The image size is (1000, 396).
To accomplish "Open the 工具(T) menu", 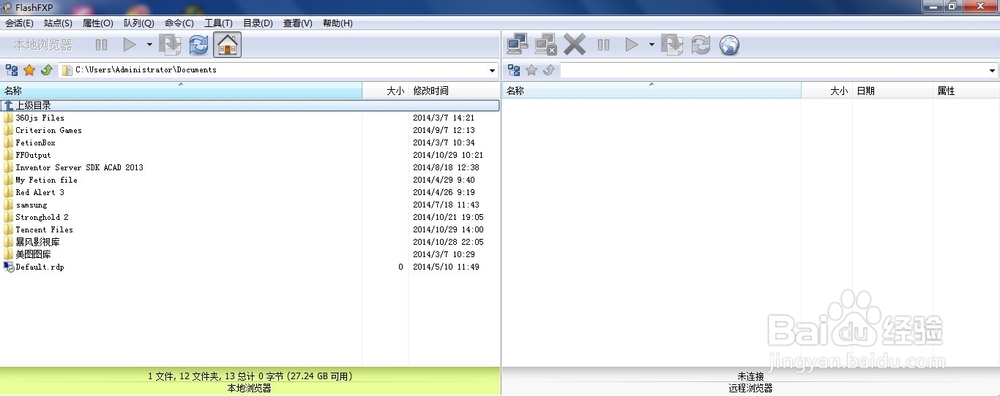I will pos(218,23).
